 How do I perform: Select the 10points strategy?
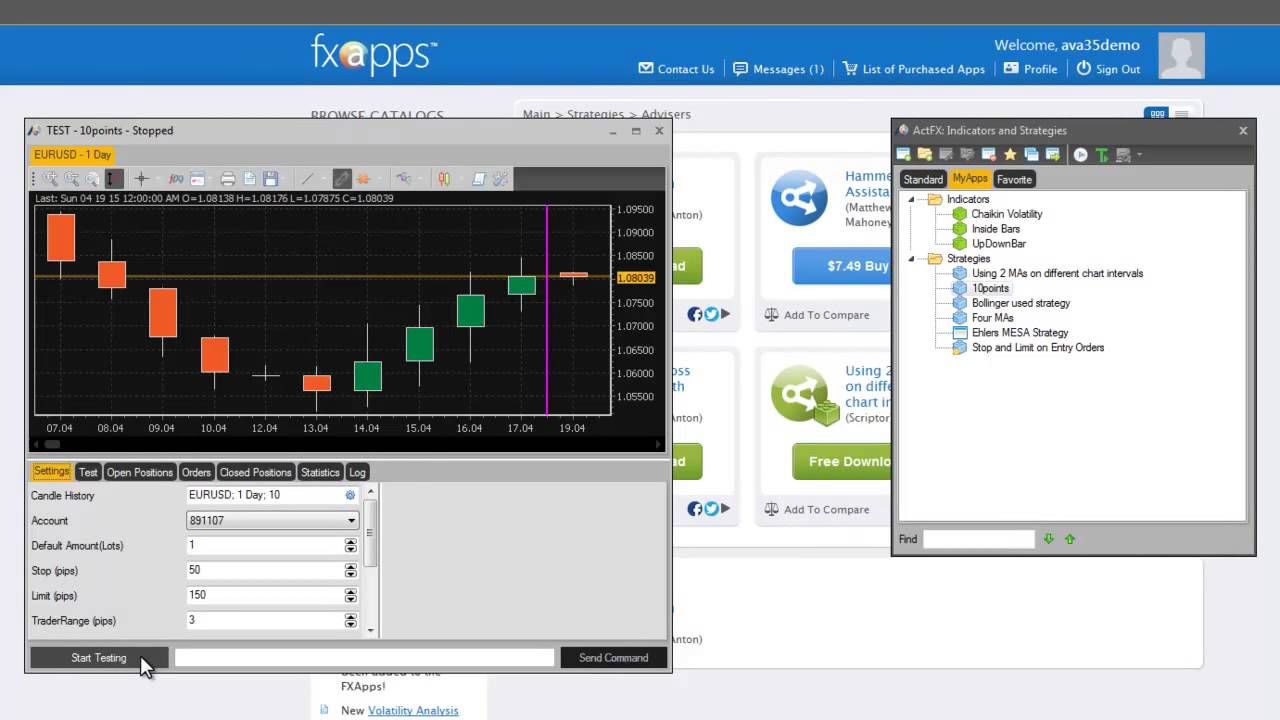990,288
